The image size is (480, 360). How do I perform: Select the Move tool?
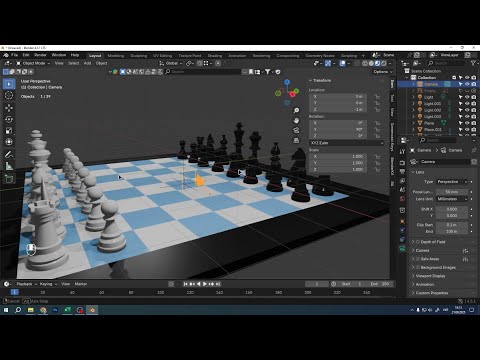coord(9,108)
